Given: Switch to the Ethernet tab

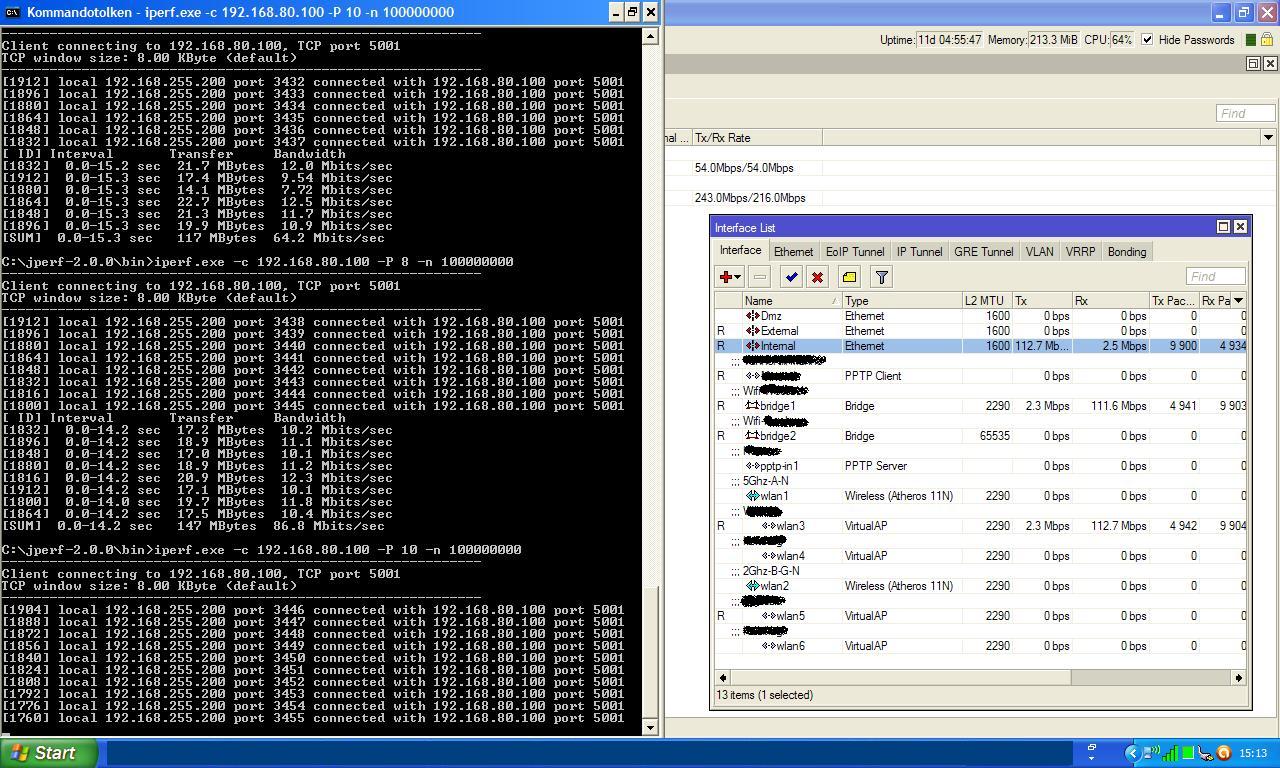Looking at the screenshot, I should point(793,251).
